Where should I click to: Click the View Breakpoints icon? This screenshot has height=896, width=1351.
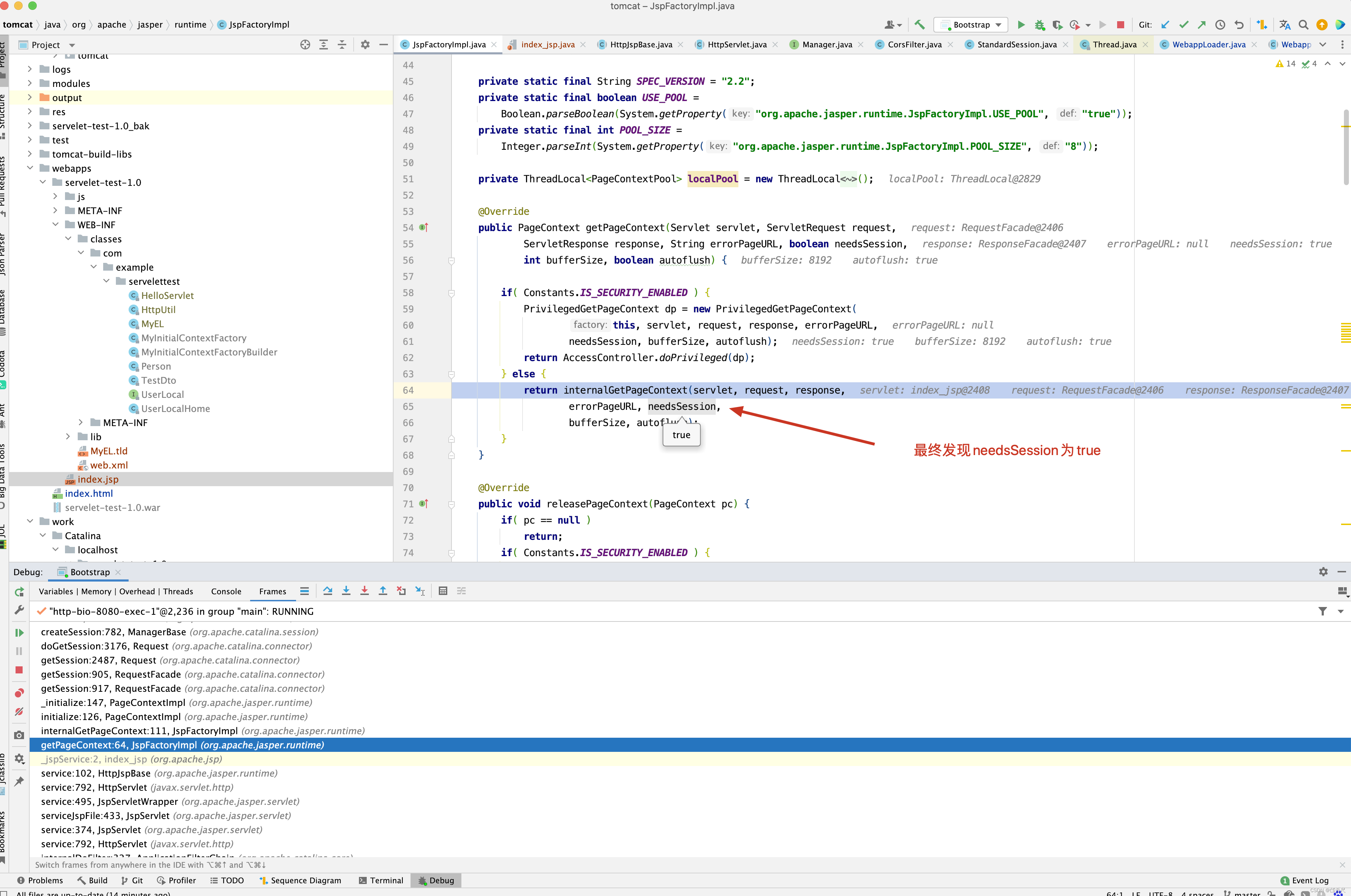(x=19, y=692)
